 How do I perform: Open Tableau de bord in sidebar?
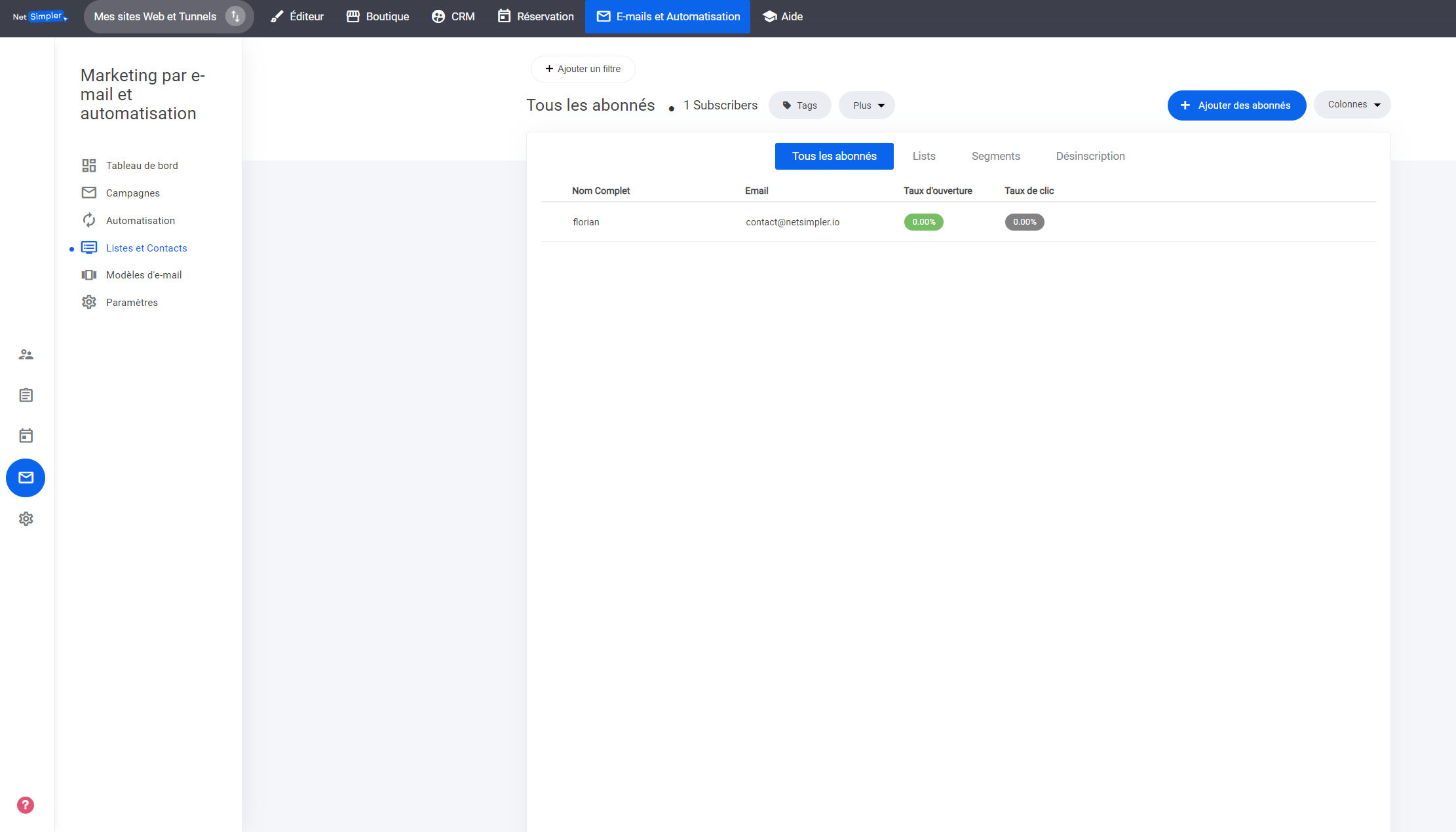pos(142,166)
